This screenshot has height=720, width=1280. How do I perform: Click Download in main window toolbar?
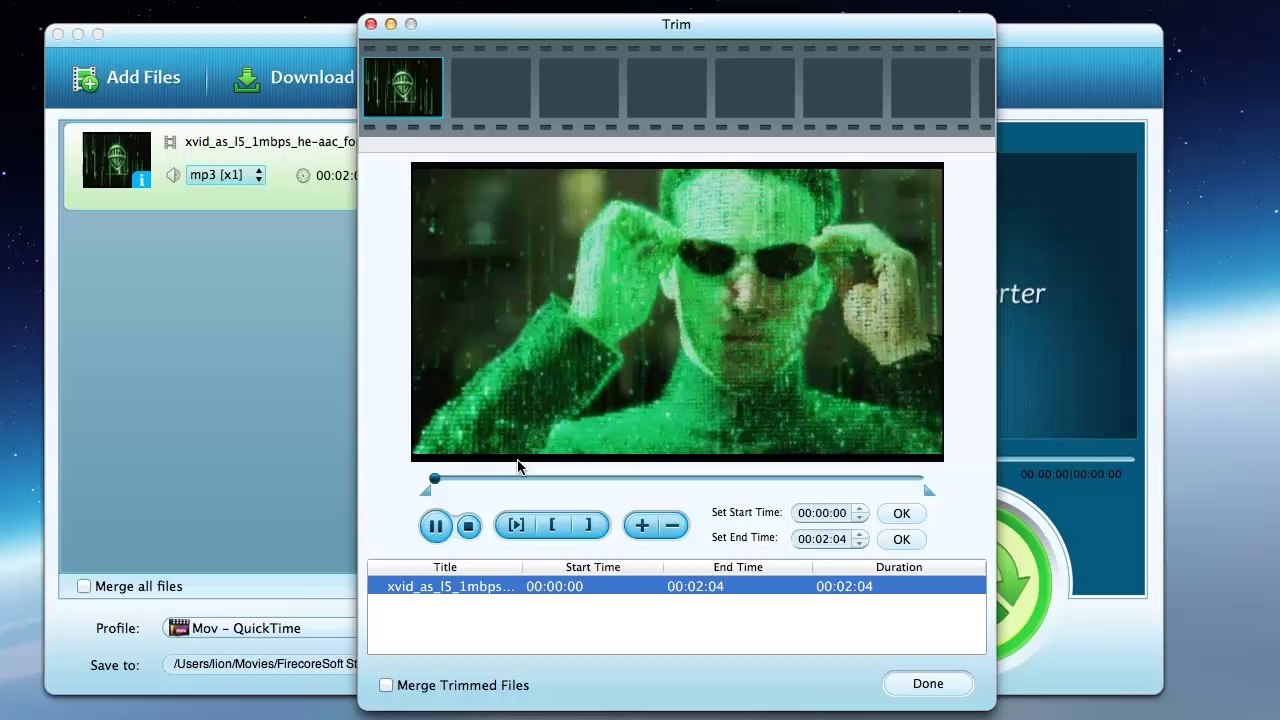click(x=294, y=78)
